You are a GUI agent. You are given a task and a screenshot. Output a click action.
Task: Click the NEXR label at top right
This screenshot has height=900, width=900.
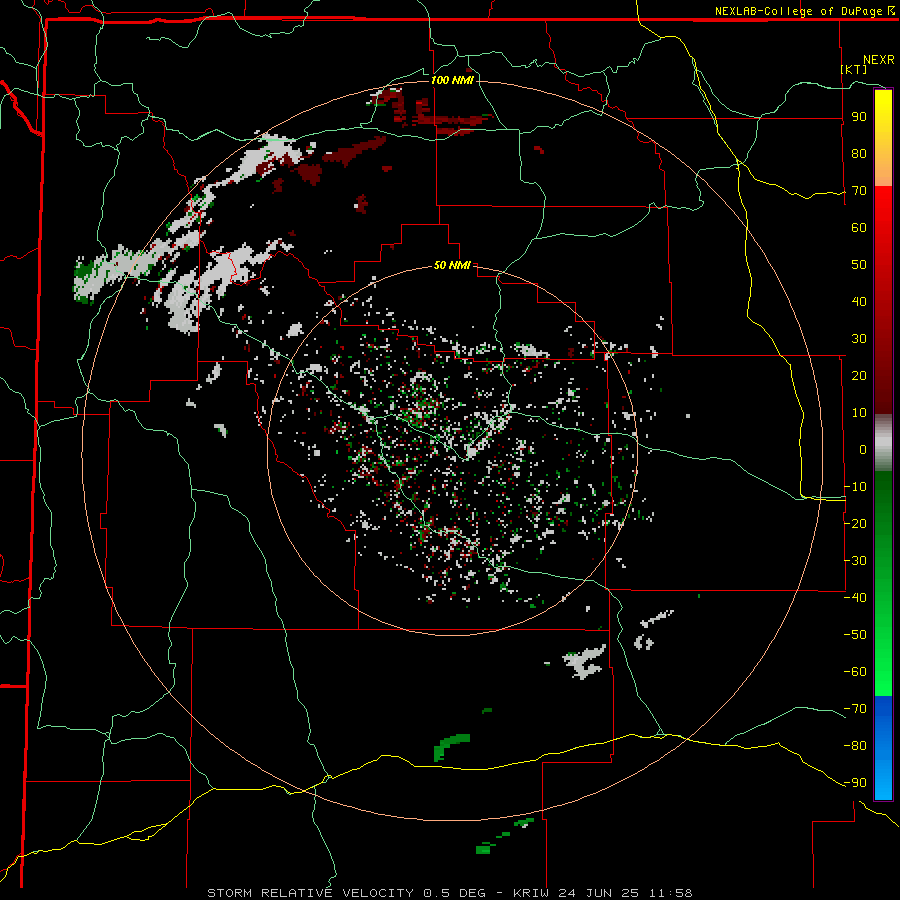879,60
